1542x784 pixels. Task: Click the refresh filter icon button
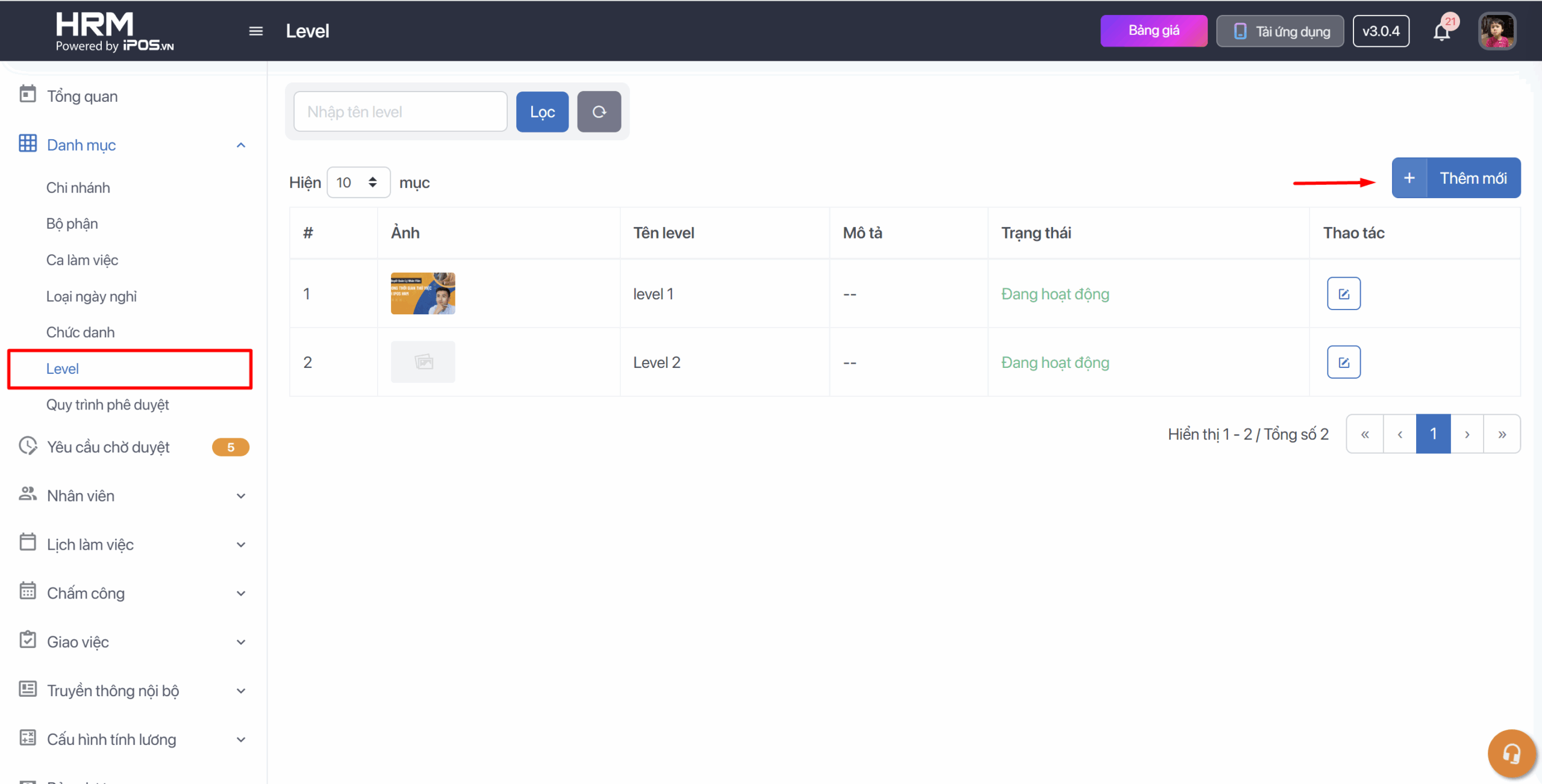pos(599,112)
